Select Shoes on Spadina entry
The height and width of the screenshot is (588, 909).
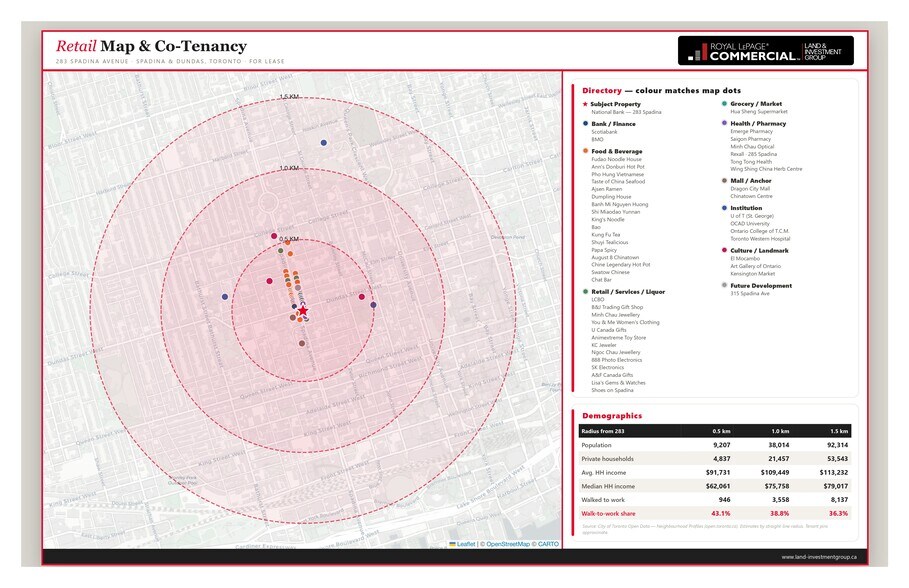click(612, 390)
